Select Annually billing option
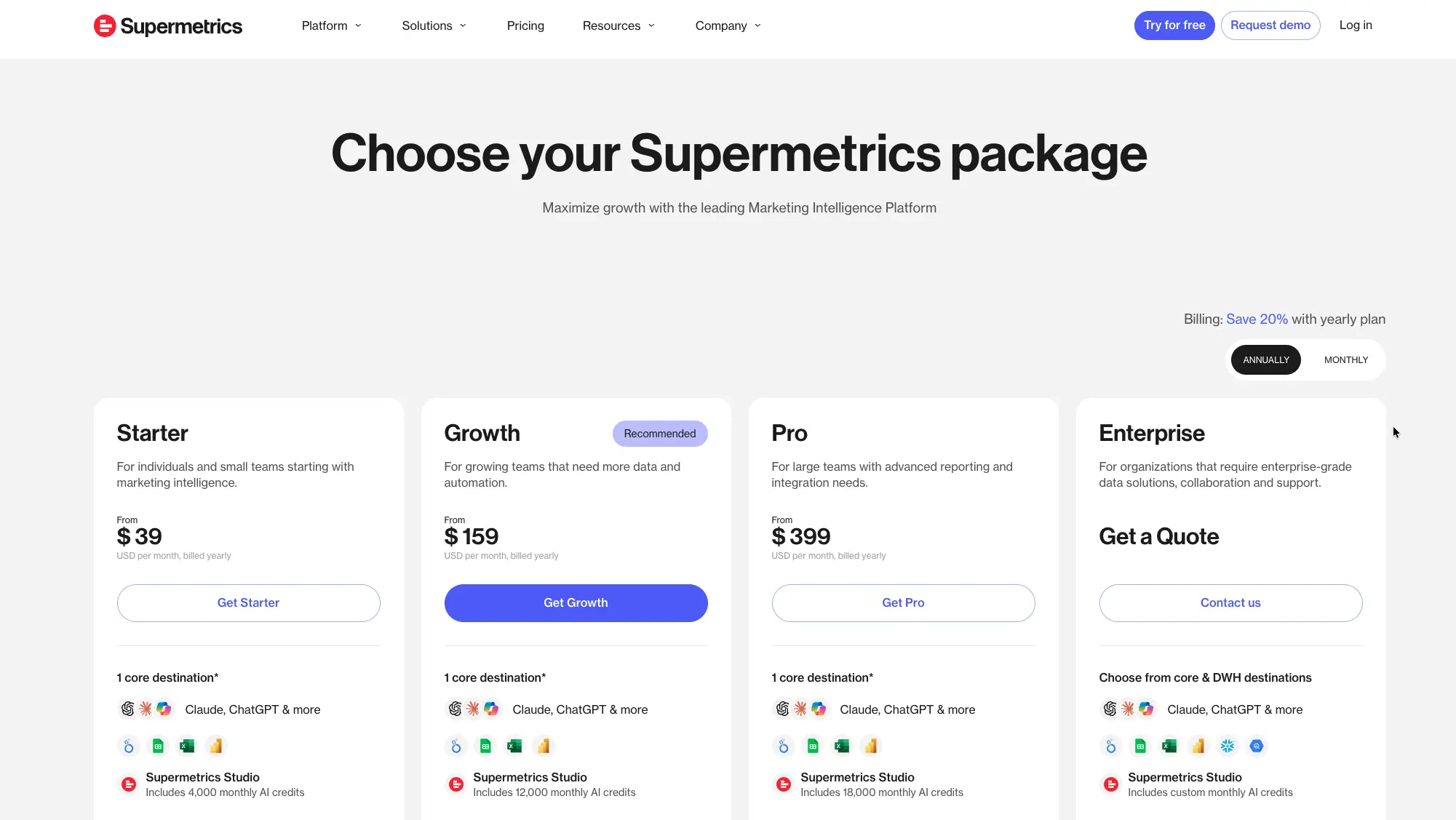The width and height of the screenshot is (1456, 820). point(1266,360)
